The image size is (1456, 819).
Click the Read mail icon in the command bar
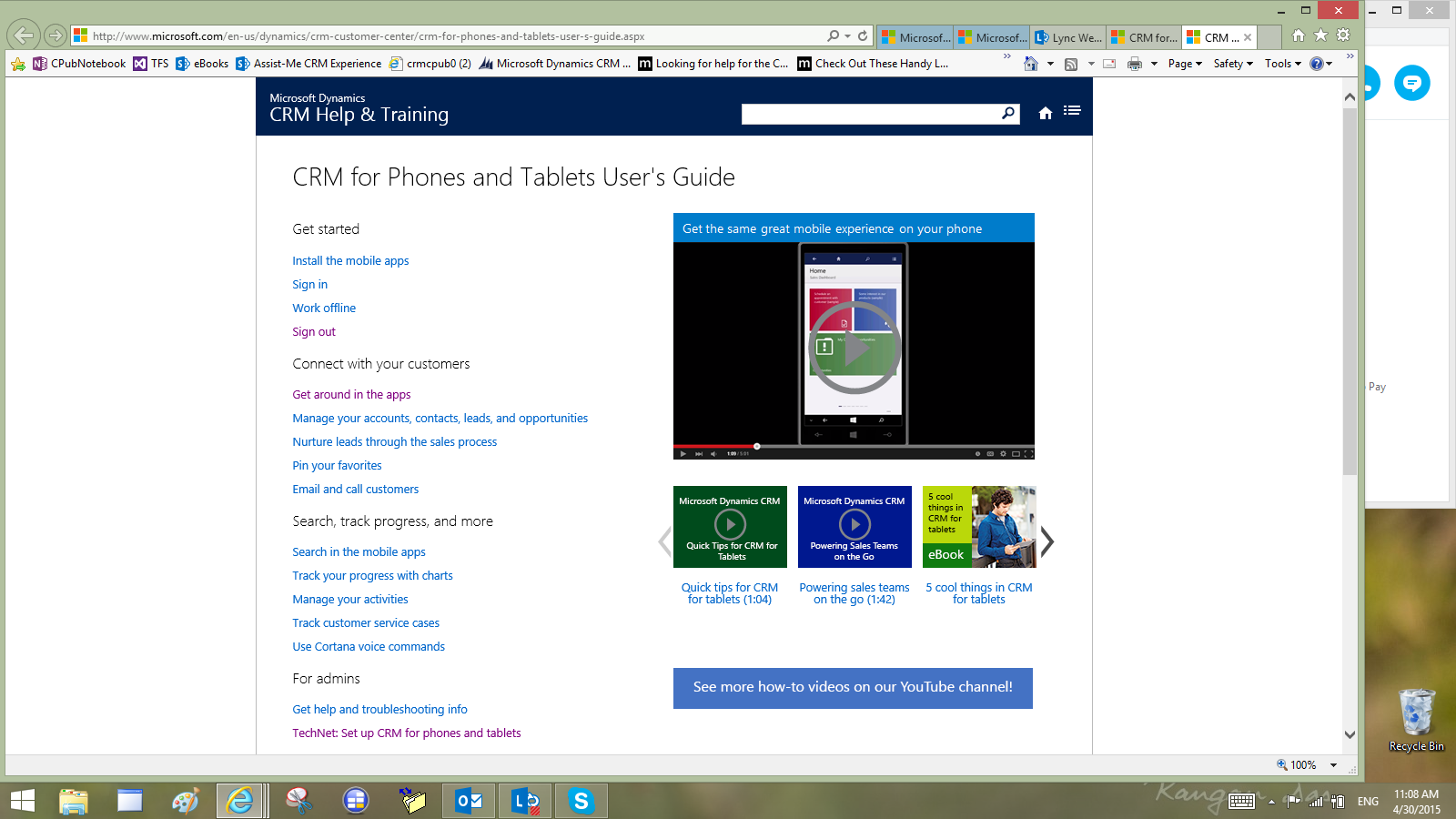(x=1109, y=64)
